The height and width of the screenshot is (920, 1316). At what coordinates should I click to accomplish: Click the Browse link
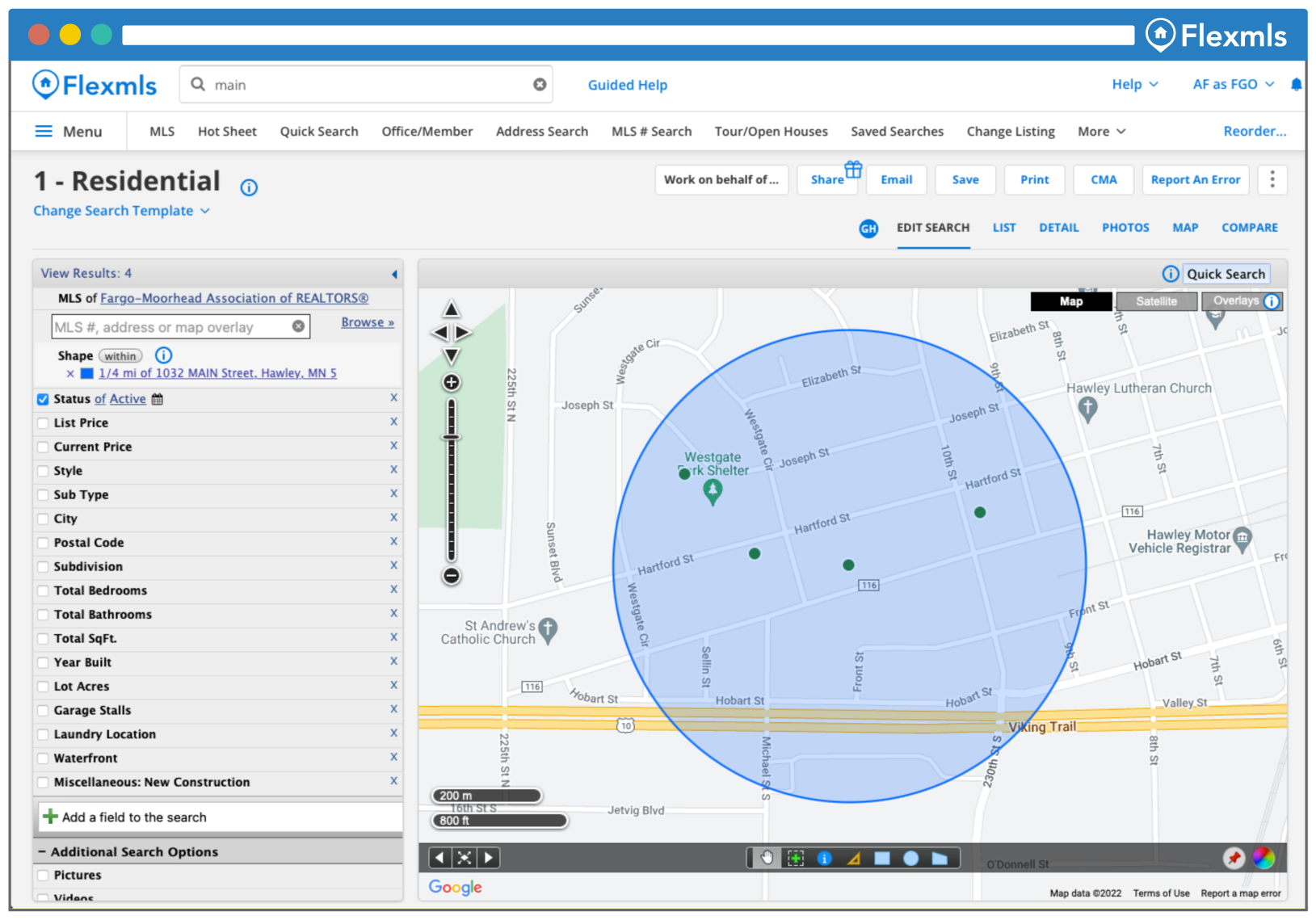[x=368, y=322]
